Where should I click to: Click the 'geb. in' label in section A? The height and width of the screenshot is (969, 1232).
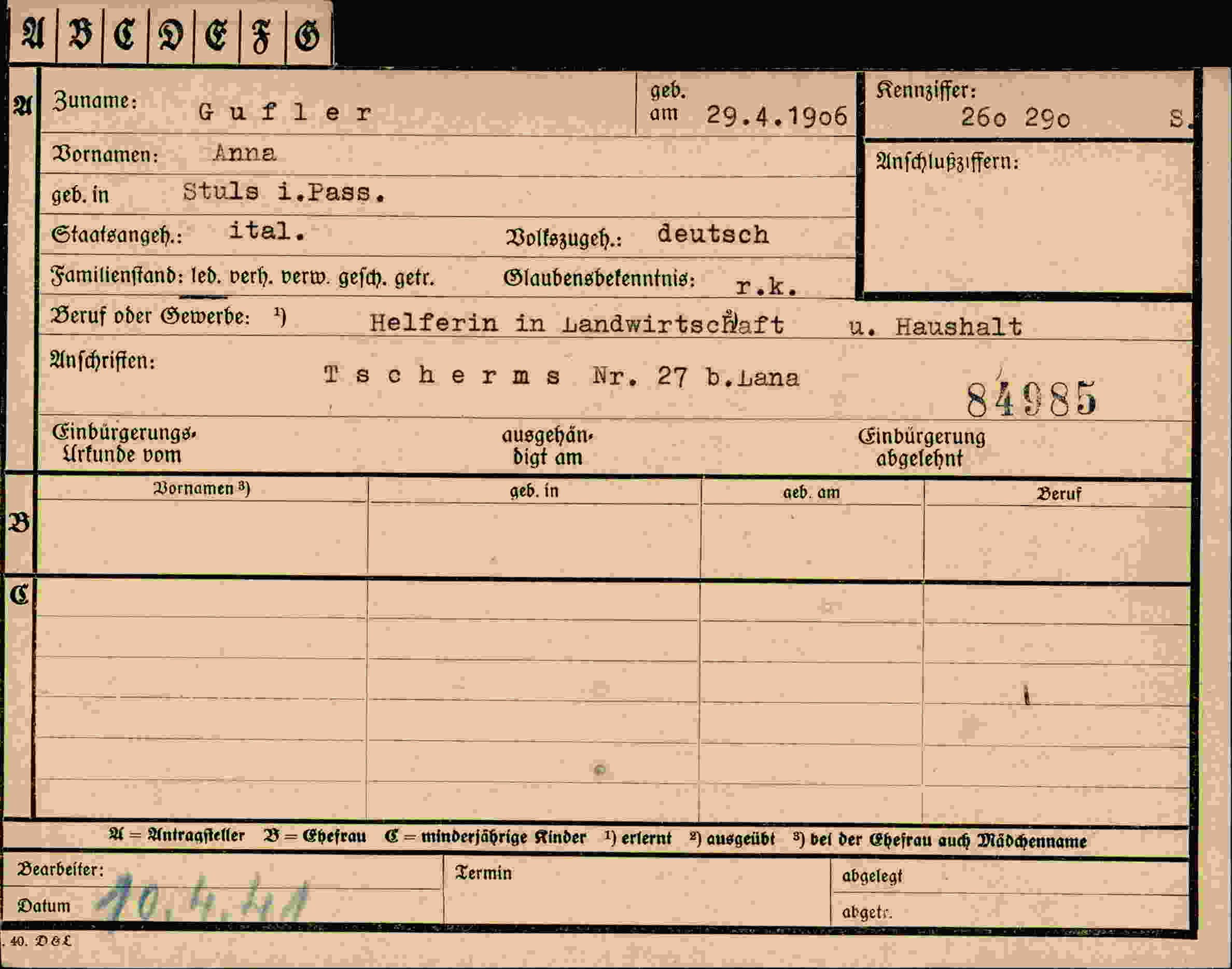80,195
